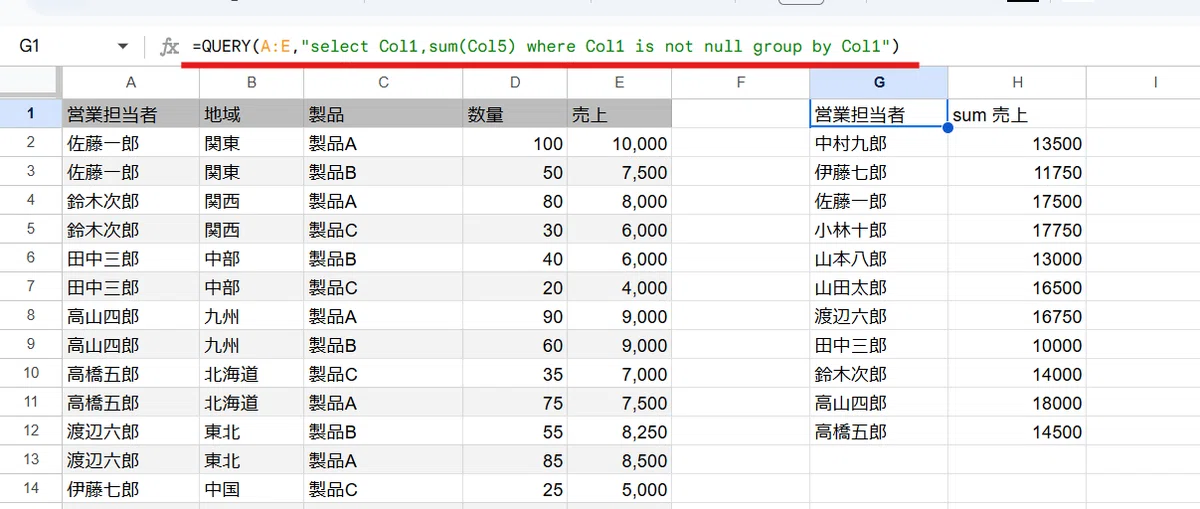Click 中村九郎 in column G

click(x=878, y=143)
